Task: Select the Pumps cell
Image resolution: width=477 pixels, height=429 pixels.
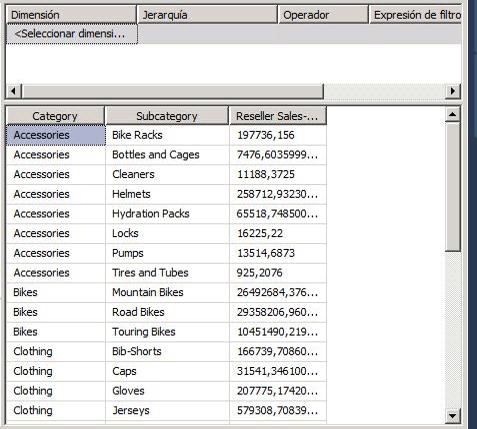Action: click(x=167, y=253)
